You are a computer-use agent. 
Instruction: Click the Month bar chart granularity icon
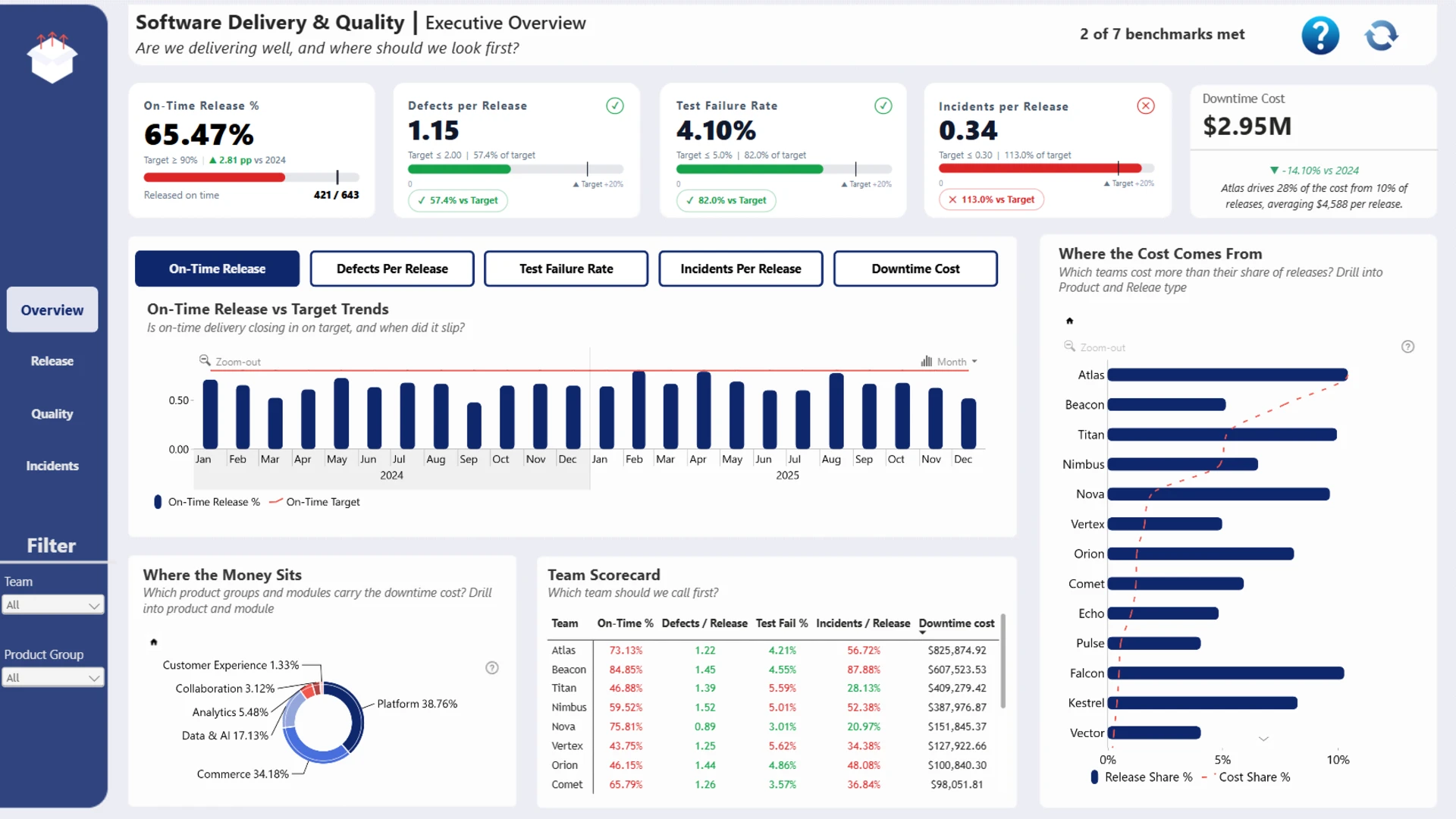[926, 361]
